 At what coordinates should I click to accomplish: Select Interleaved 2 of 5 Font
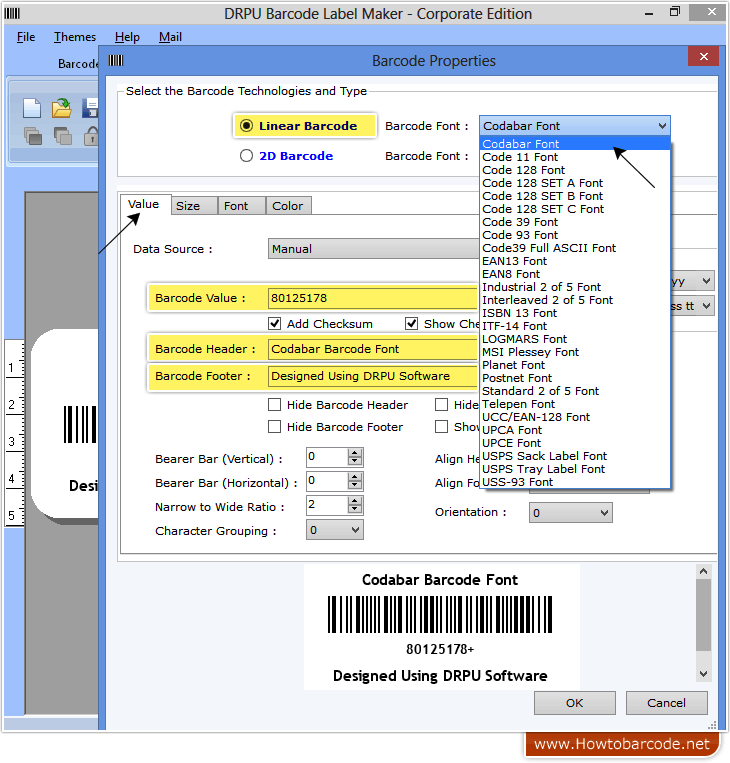[575, 300]
